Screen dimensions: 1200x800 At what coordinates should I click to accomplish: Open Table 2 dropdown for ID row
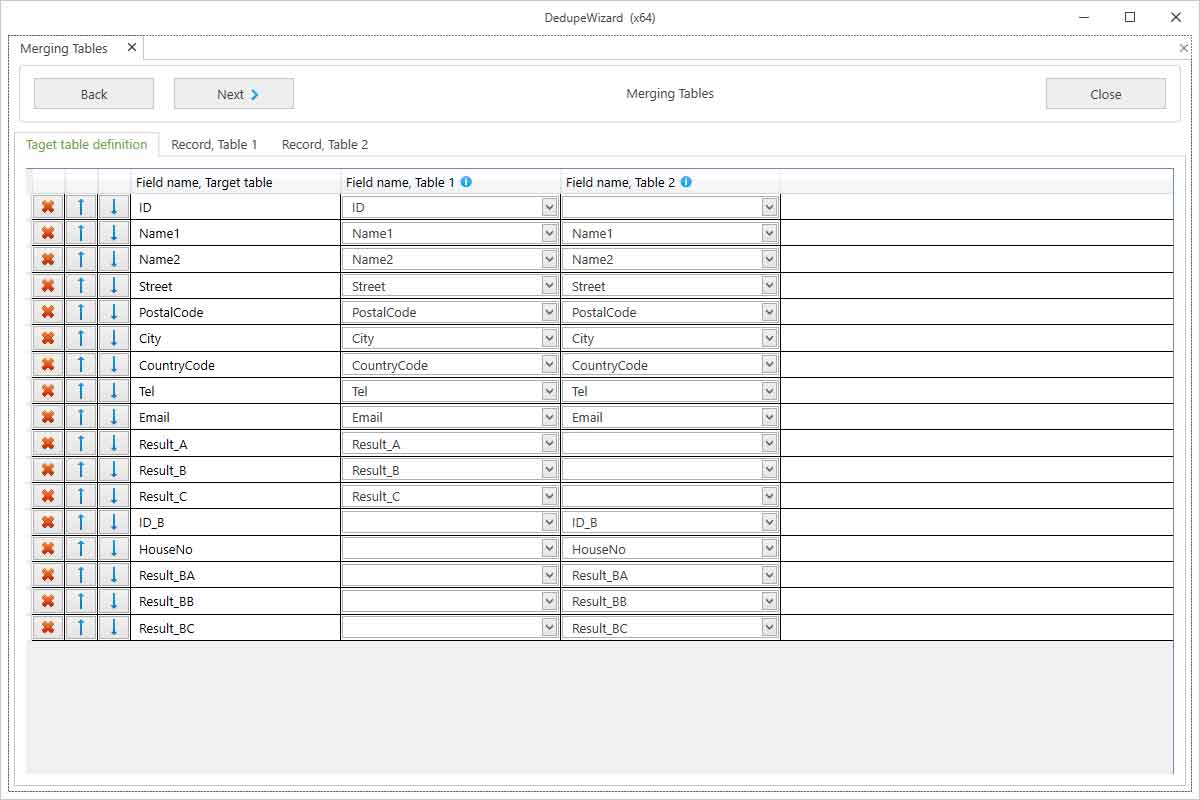tap(768, 207)
